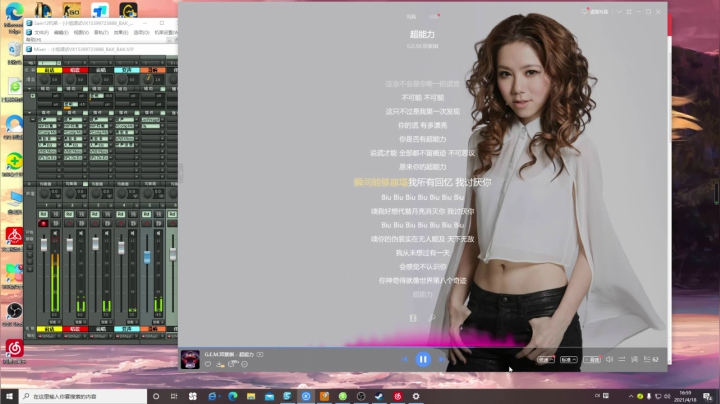
Task: Switch music player to mini mode icon
Action: [629, 11]
